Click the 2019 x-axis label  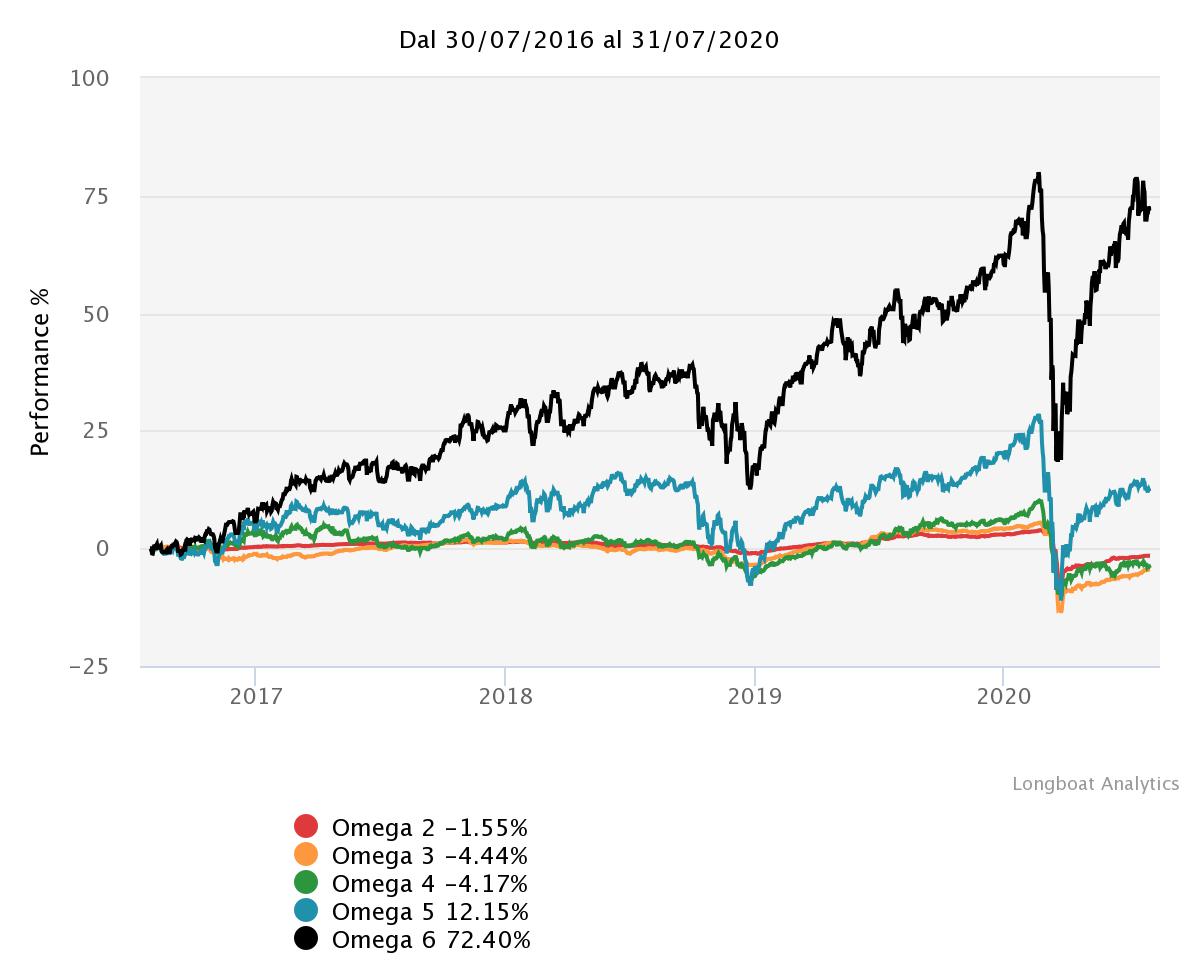pyautogui.click(x=754, y=697)
